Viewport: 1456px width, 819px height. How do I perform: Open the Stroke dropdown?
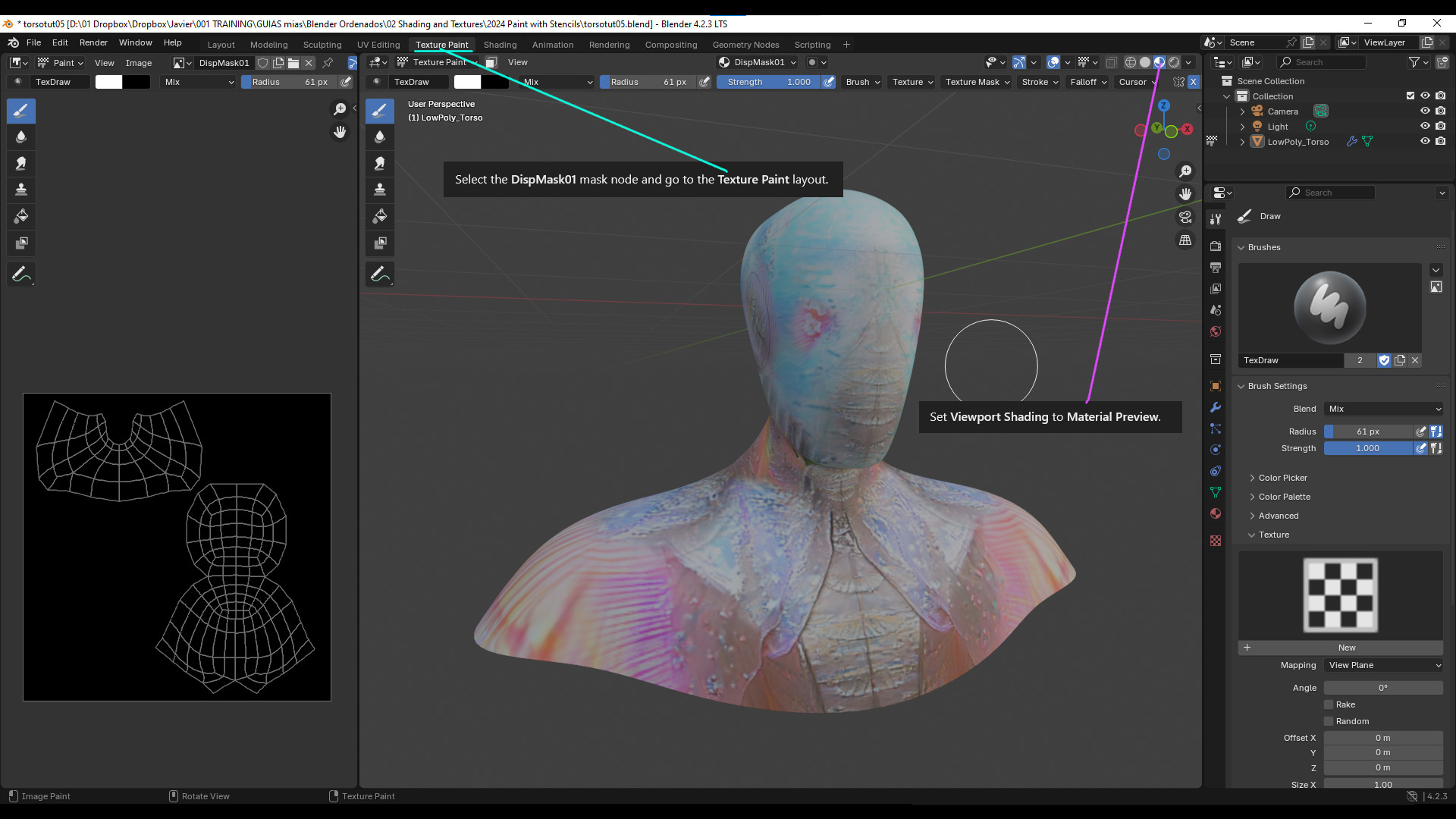(1040, 82)
